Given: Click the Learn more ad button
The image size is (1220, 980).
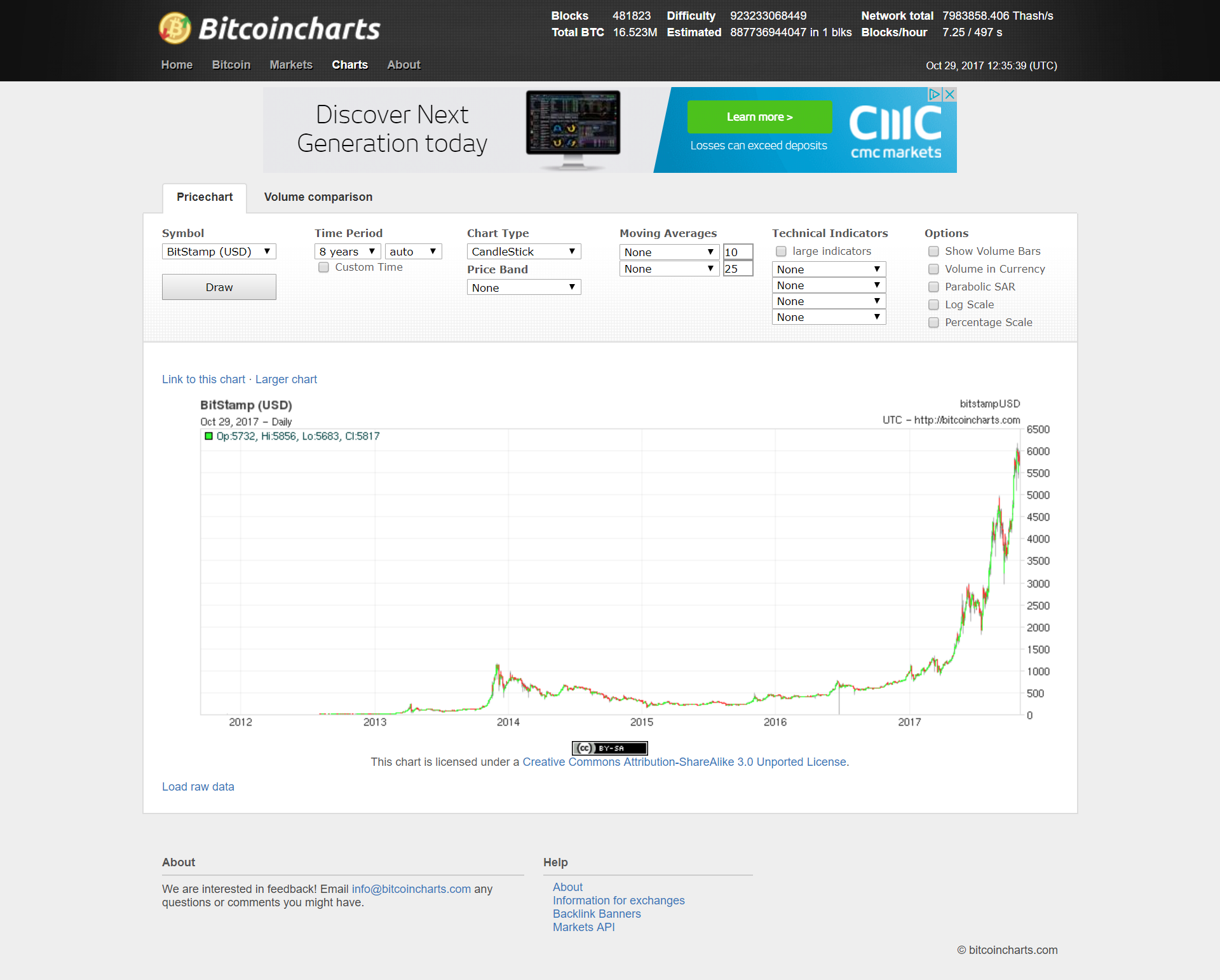Looking at the screenshot, I should (759, 117).
